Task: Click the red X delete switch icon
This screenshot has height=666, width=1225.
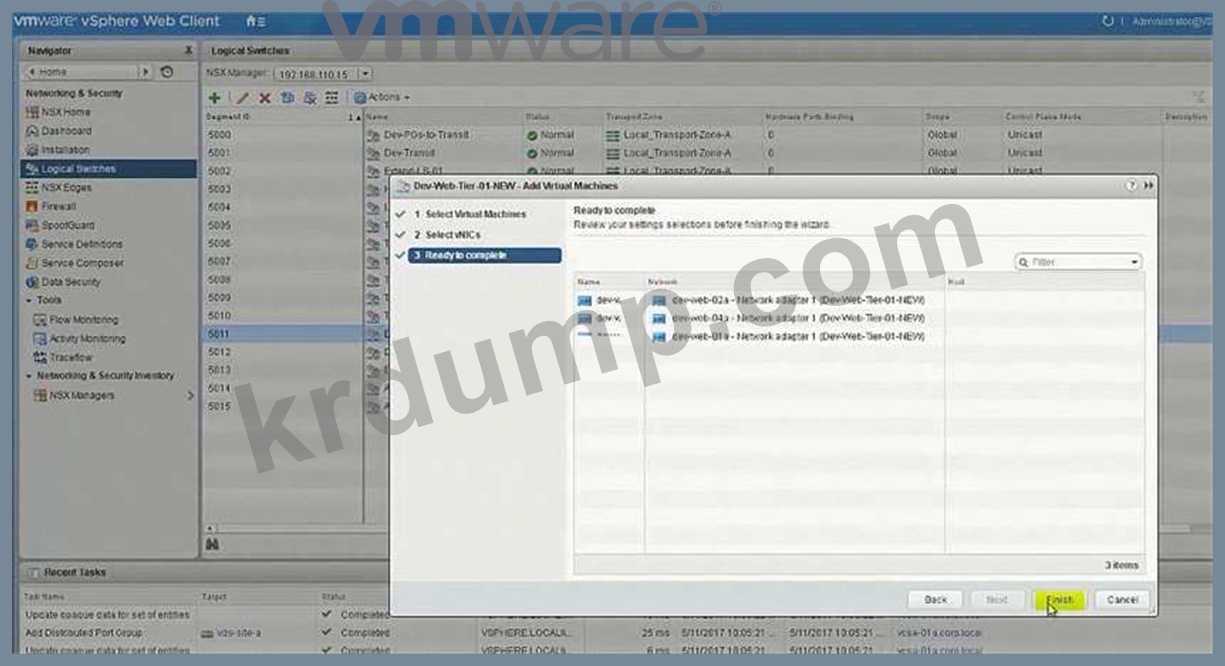Action: tap(264, 97)
